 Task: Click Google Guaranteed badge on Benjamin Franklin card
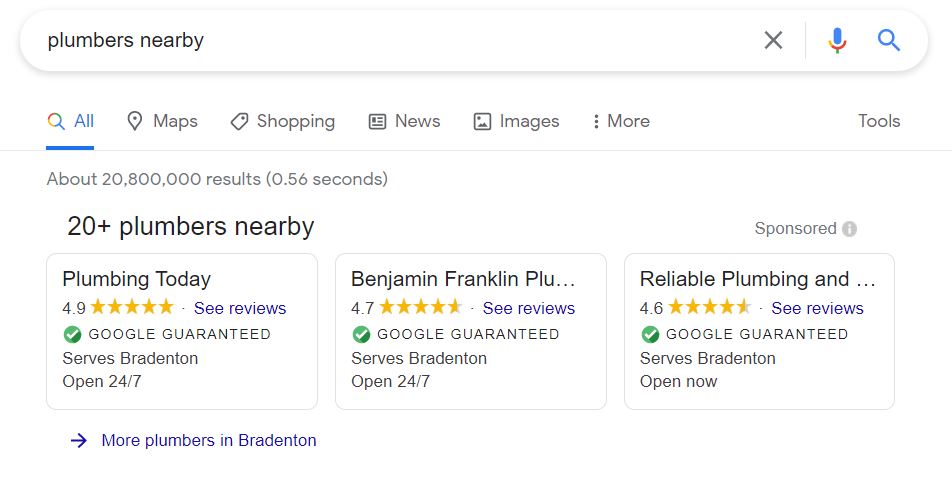point(456,334)
